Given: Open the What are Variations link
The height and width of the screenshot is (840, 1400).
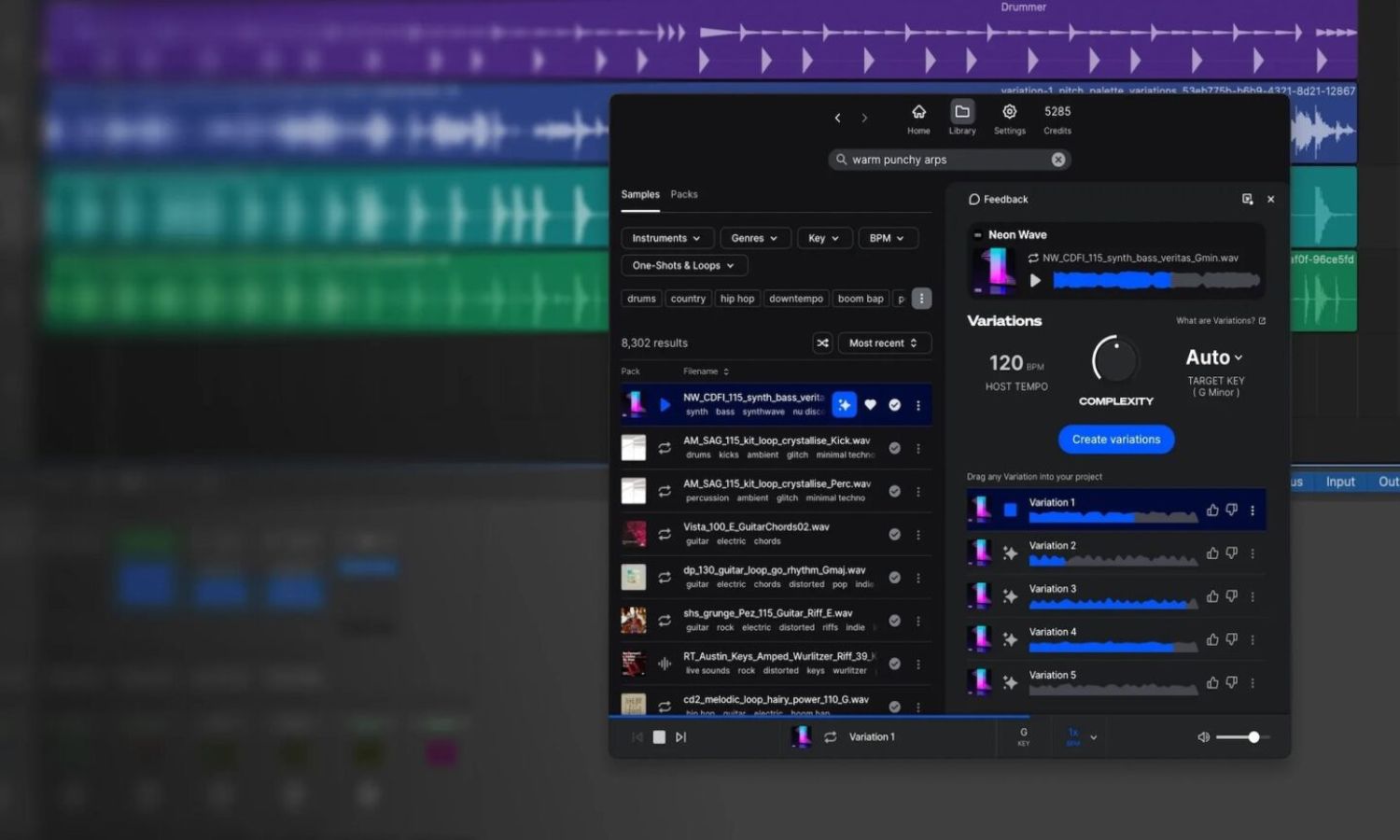Looking at the screenshot, I should (x=1220, y=321).
